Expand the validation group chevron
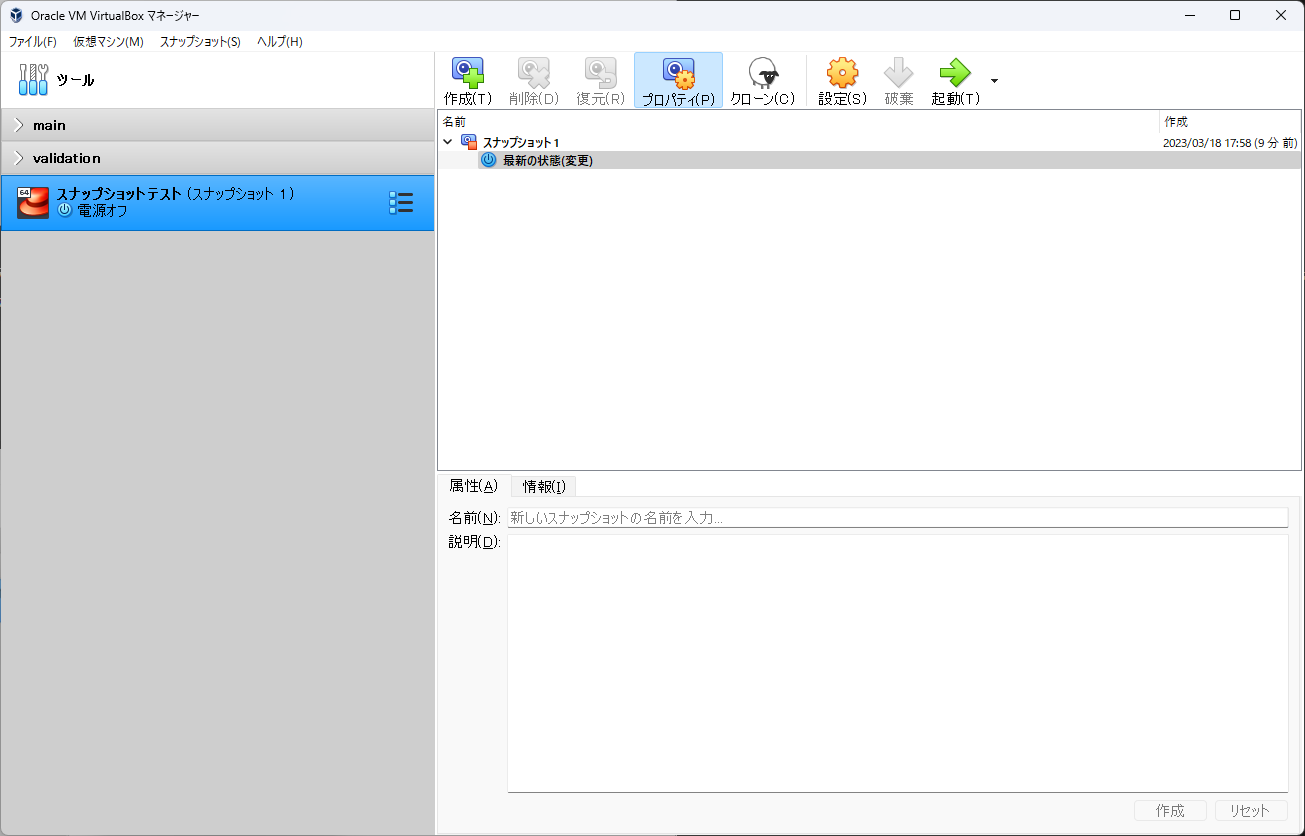 tap(19, 158)
